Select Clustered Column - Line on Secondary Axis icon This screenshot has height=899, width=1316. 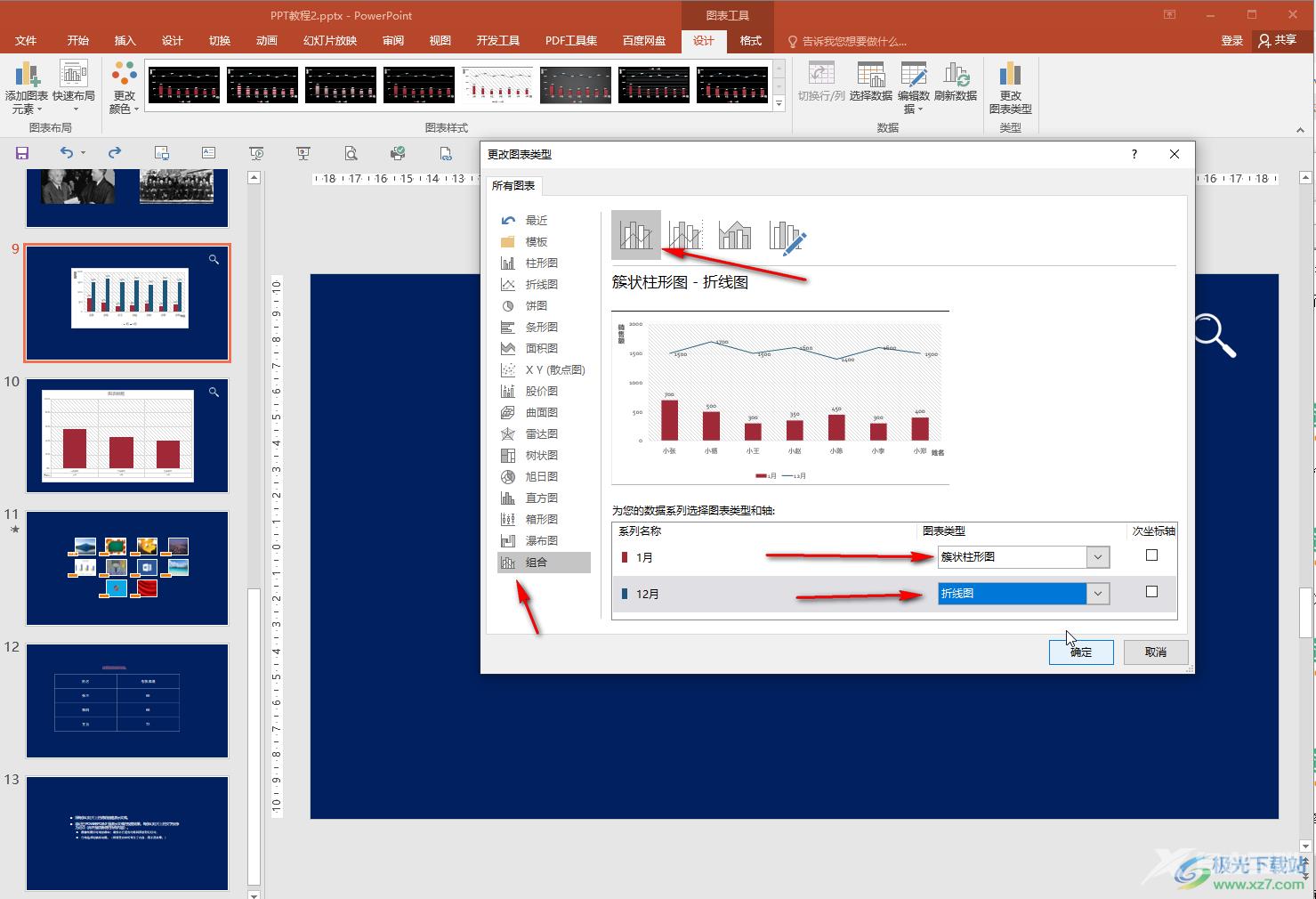685,235
